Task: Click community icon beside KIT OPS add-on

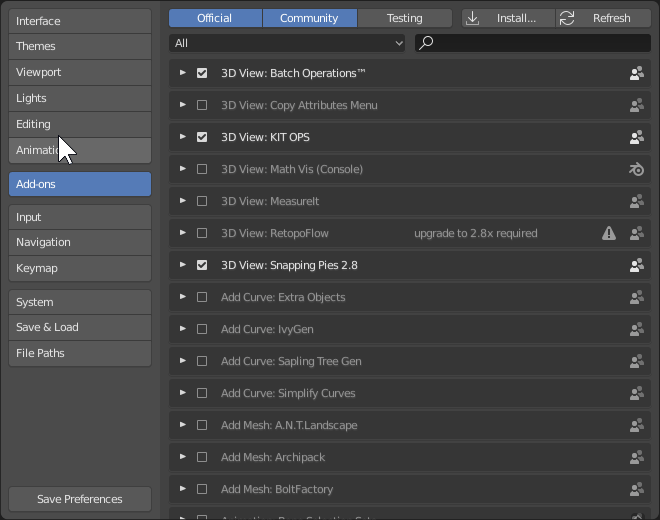Action: (x=636, y=137)
